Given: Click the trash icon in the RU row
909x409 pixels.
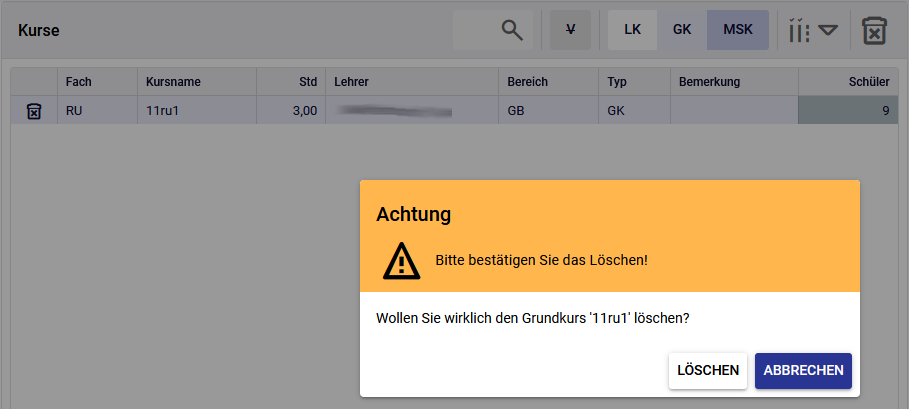Looking at the screenshot, I should (x=34, y=111).
